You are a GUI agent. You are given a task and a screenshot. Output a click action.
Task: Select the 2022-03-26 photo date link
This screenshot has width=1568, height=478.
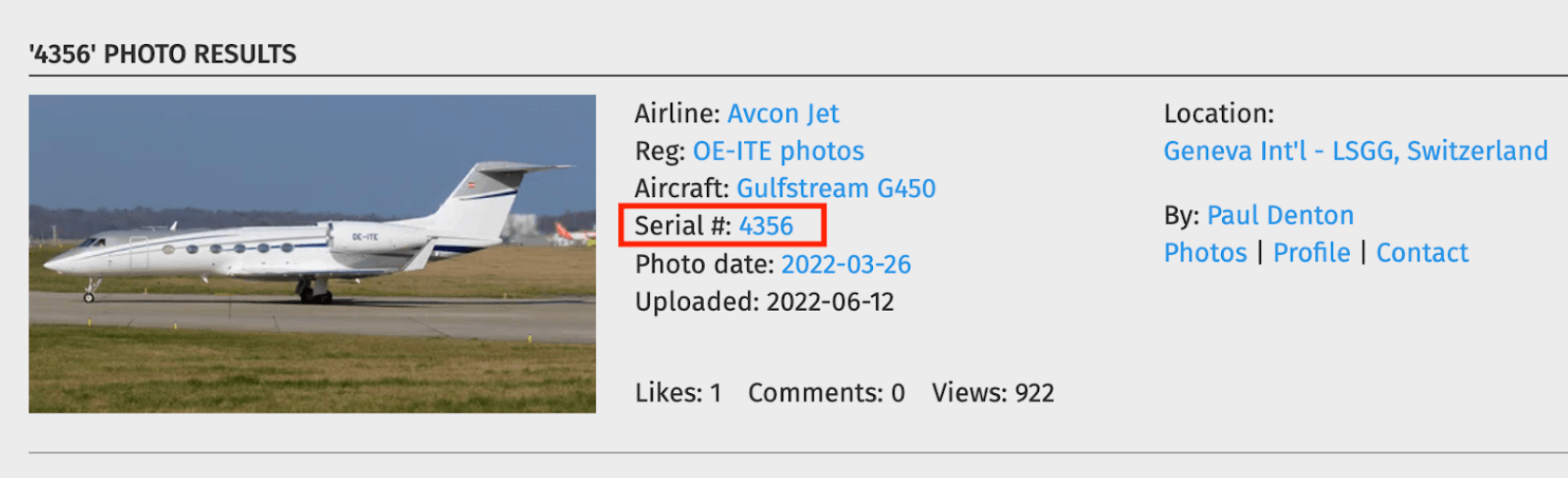[846, 265]
